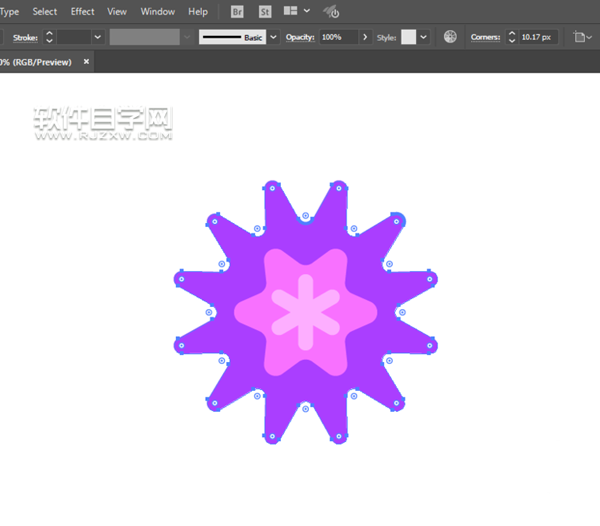The image size is (600, 526).
Task: Open the Effect menu
Action: pos(82,12)
